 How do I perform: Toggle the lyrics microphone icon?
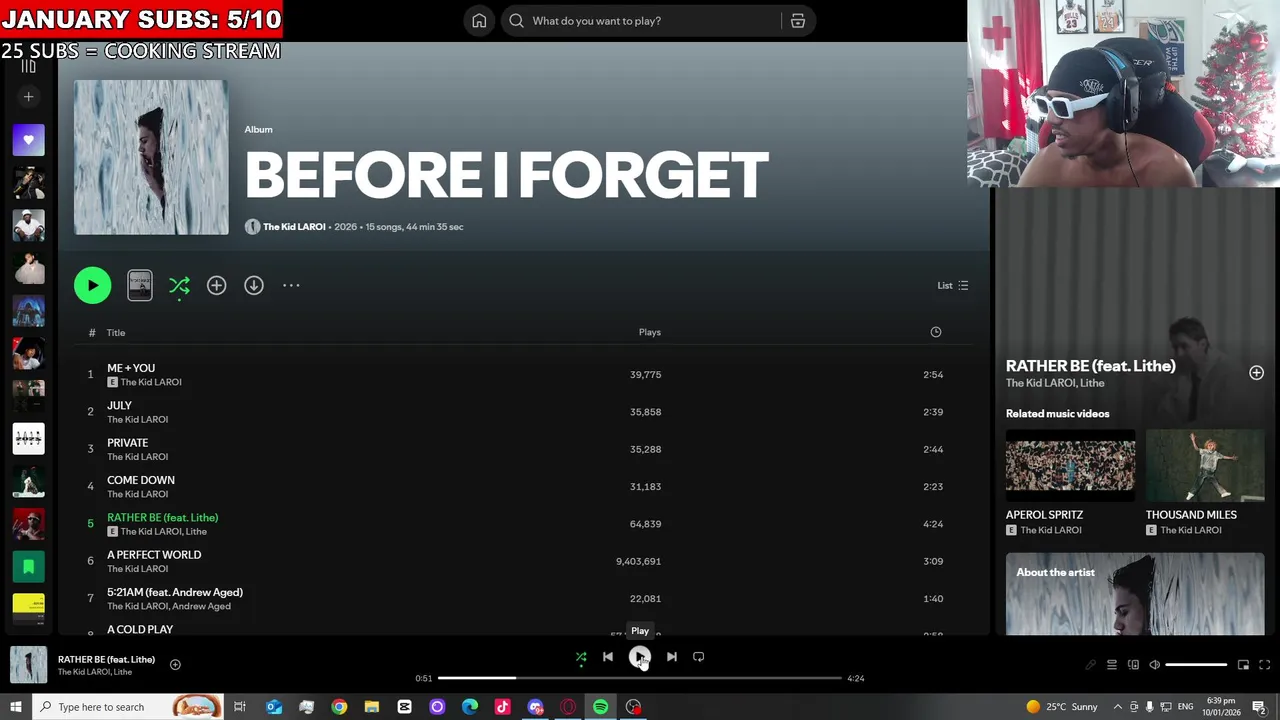(x=1090, y=665)
